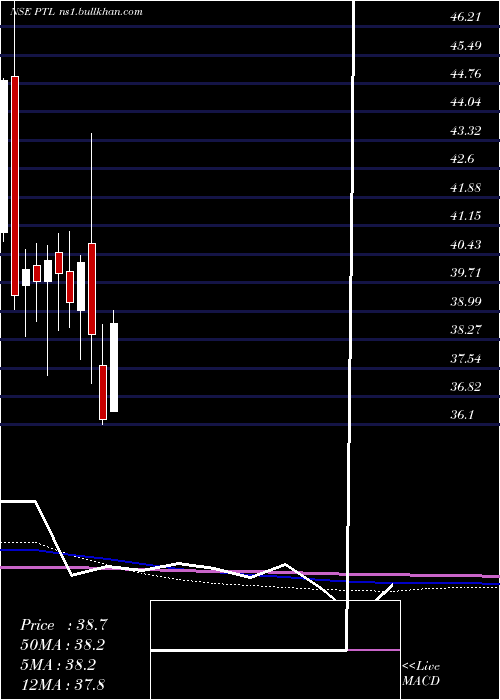Select the 44.76 price axis label
The height and width of the screenshot is (700, 500).
pyautogui.click(x=465, y=74)
